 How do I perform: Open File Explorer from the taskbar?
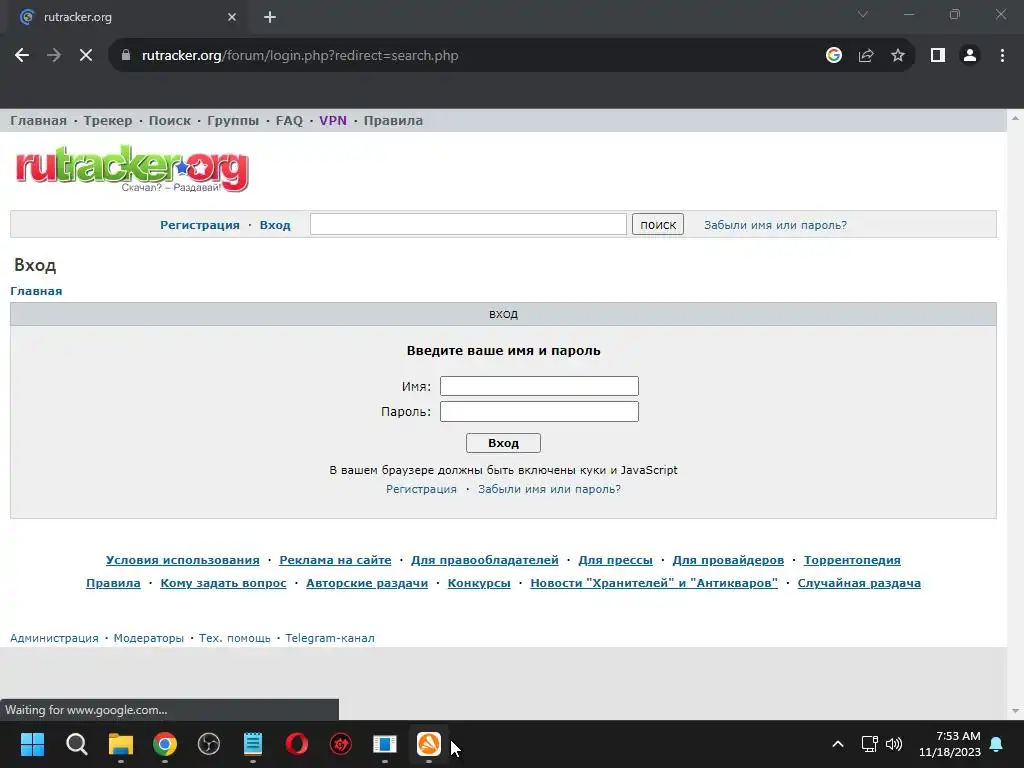click(121, 744)
